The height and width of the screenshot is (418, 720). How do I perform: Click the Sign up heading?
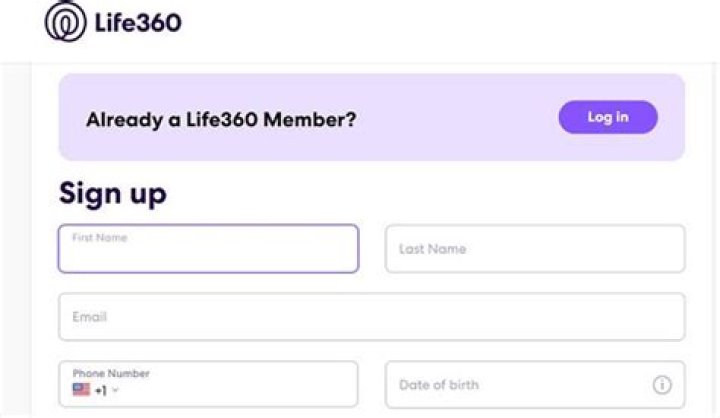coord(113,193)
